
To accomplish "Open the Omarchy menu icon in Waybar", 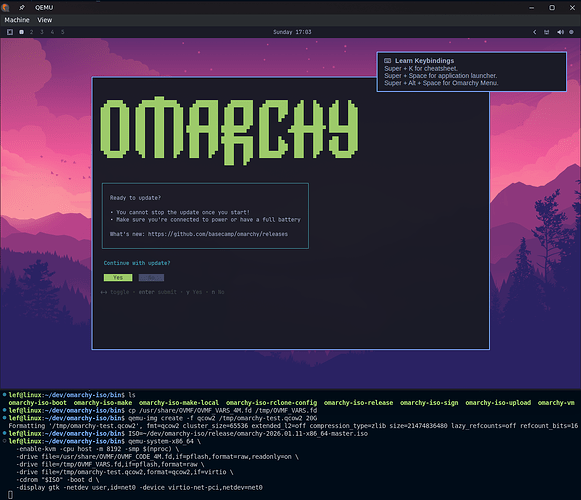I will [10, 32].
